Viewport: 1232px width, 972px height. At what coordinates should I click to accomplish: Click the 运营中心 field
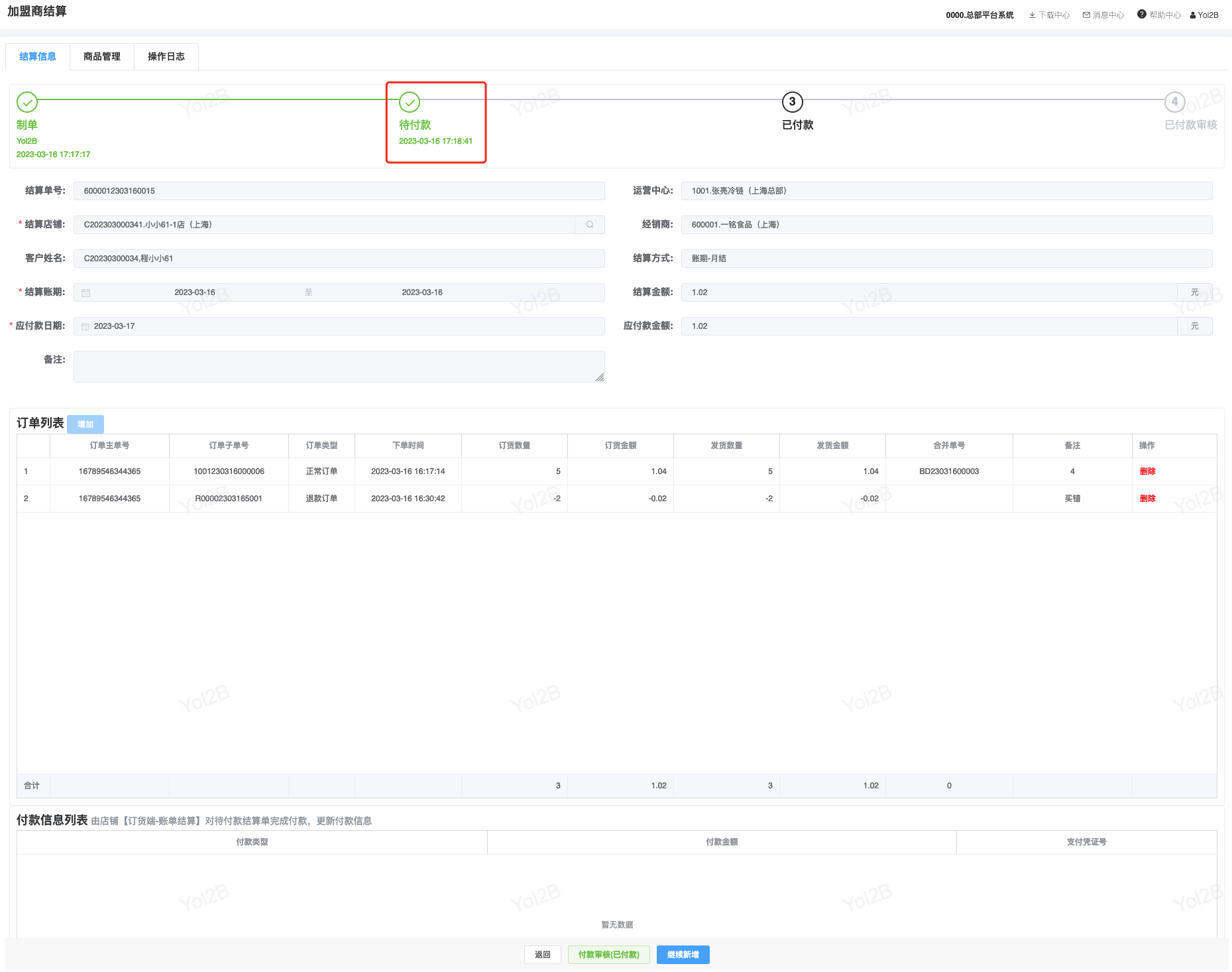pyautogui.click(x=946, y=191)
